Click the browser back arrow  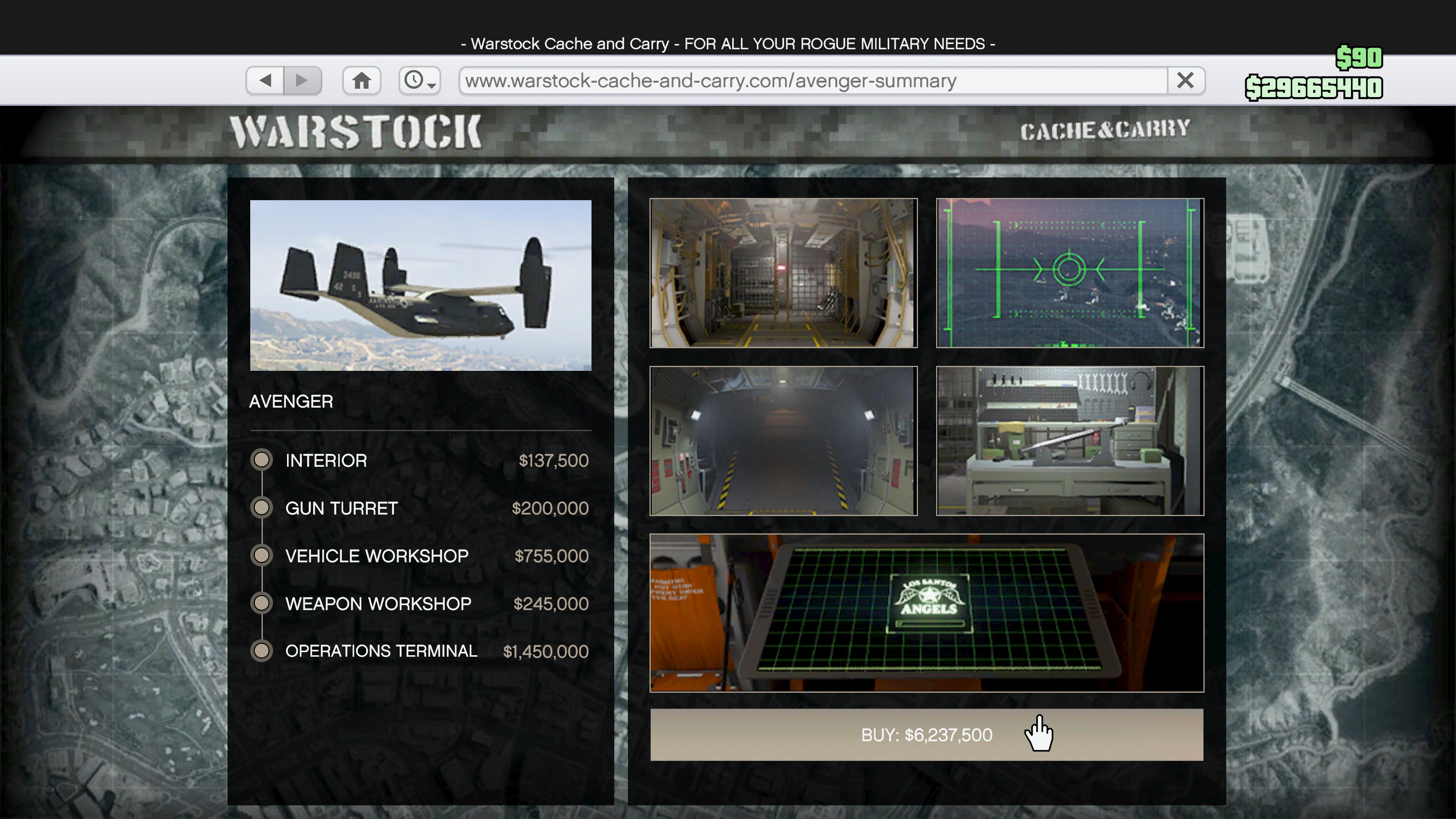(265, 80)
